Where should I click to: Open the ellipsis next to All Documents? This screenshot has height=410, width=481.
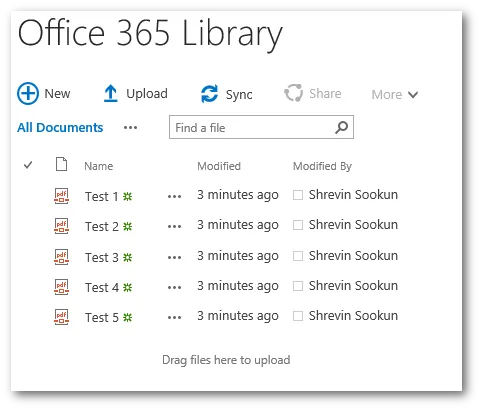pyautogui.click(x=130, y=128)
